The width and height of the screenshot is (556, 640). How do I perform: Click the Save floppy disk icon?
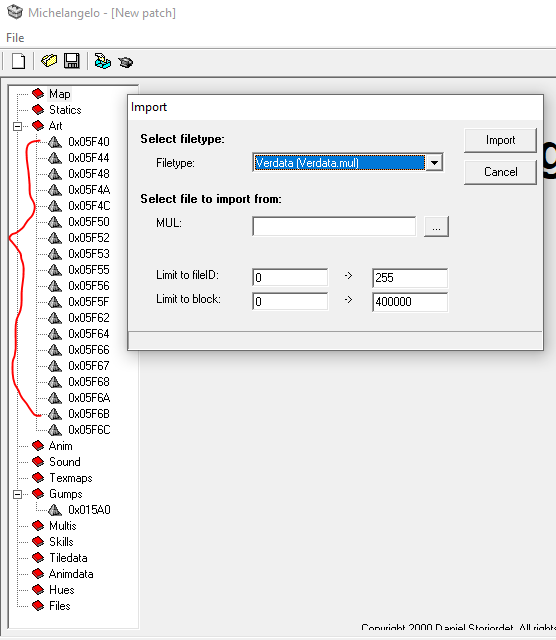[72, 61]
